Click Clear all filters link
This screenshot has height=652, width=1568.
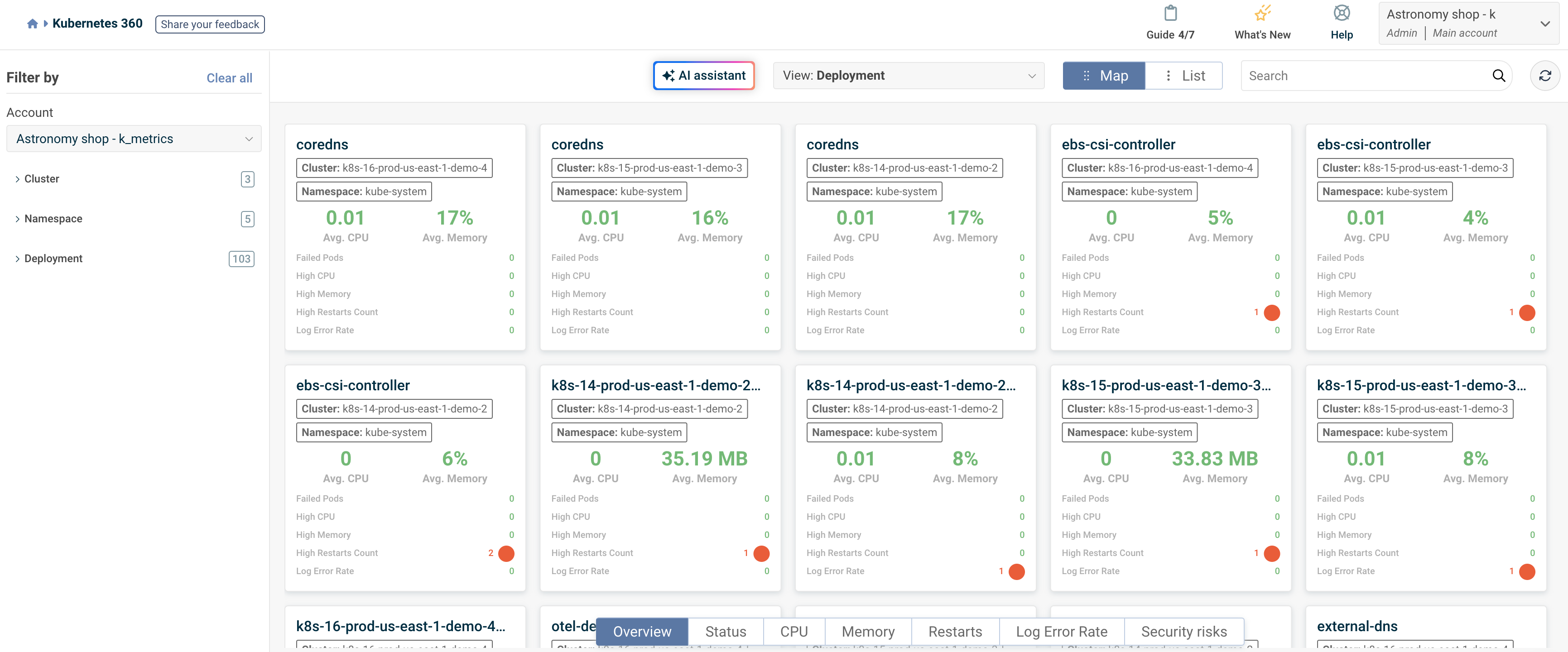click(229, 78)
